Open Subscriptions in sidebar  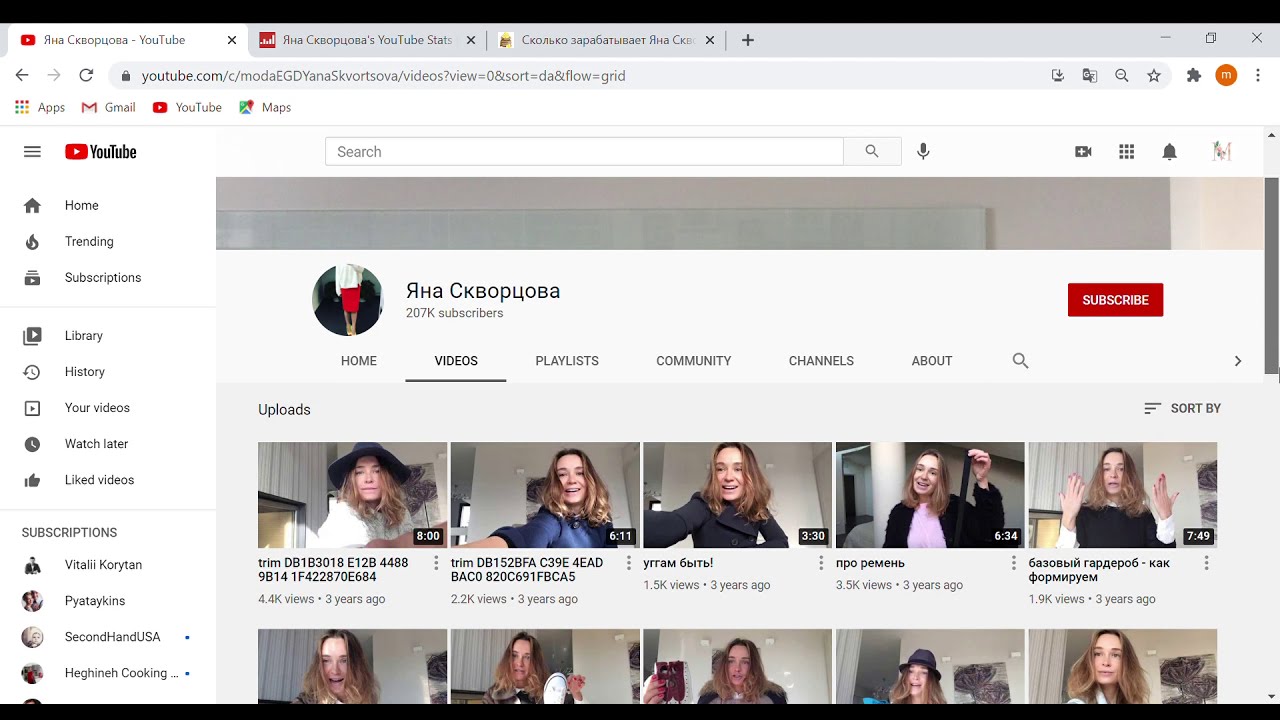108,277
